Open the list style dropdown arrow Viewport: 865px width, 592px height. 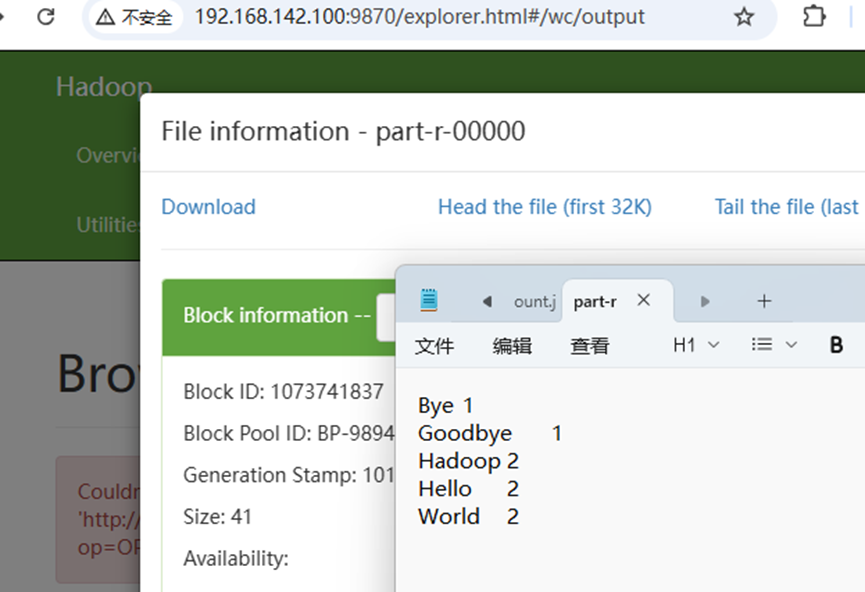pyautogui.click(x=793, y=344)
